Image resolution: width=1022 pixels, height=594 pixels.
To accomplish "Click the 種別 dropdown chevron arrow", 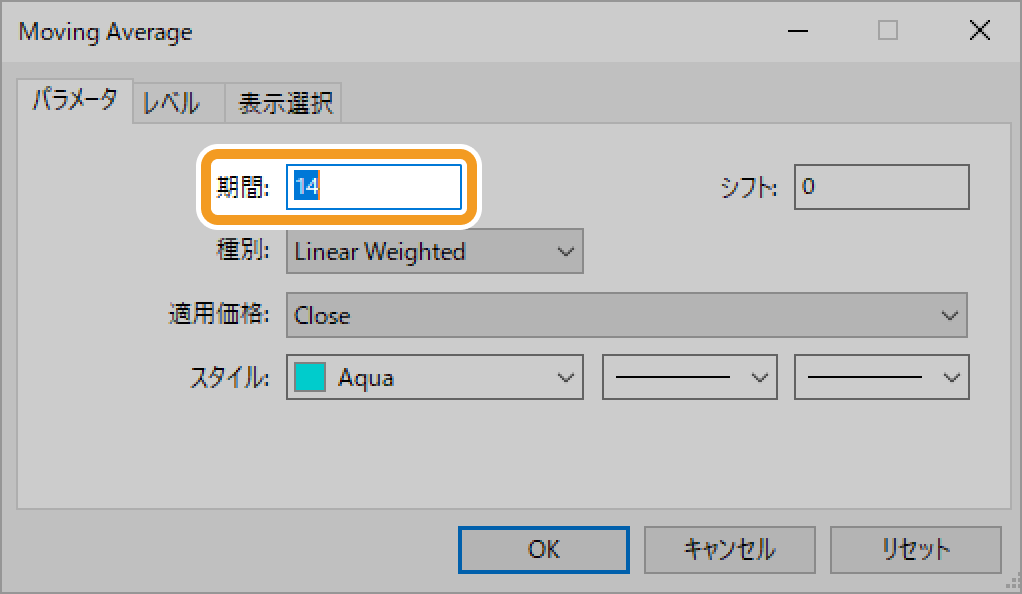I will (565, 252).
